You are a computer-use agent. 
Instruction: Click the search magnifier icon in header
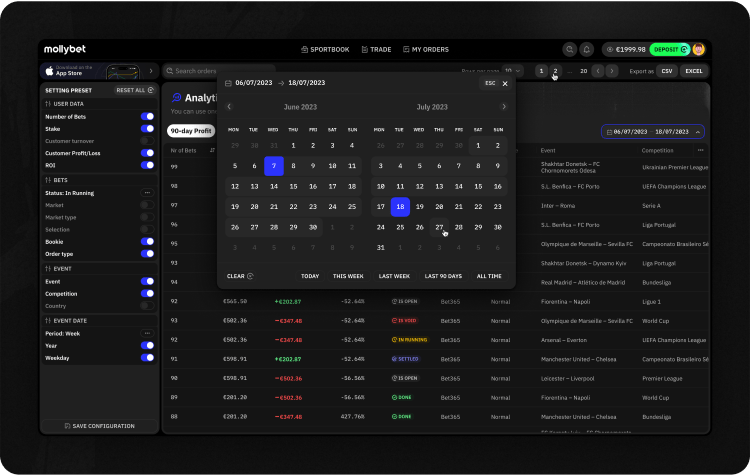569,49
